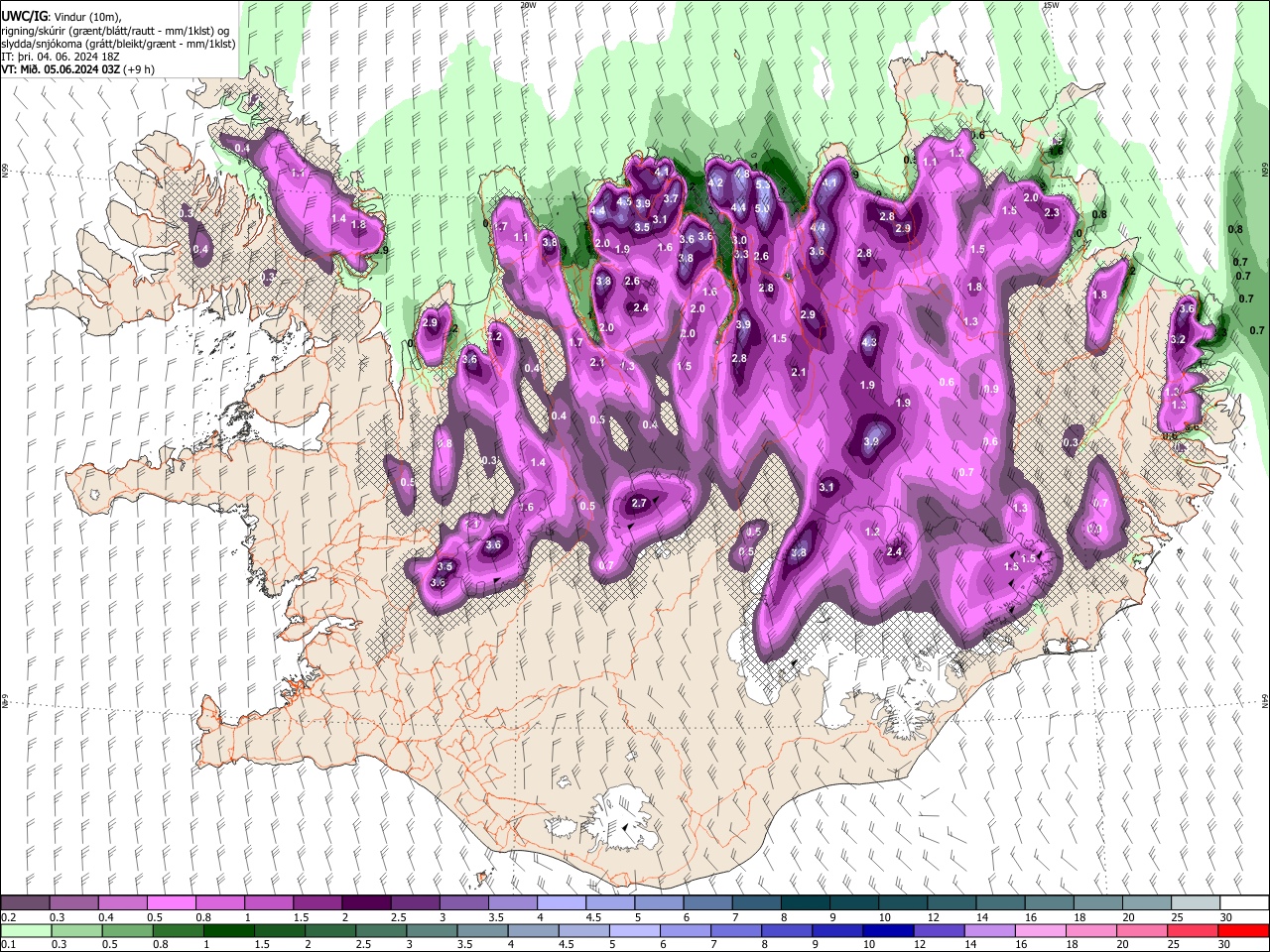
Task: Click the 15W longitude label
Action: 1052,5
